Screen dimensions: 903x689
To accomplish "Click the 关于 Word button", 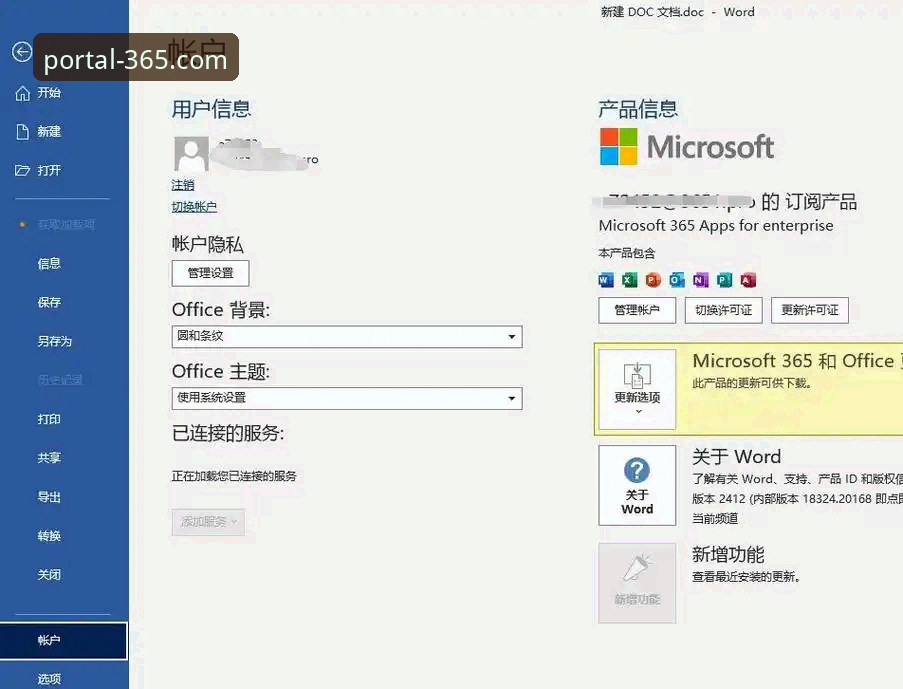I will [x=637, y=485].
